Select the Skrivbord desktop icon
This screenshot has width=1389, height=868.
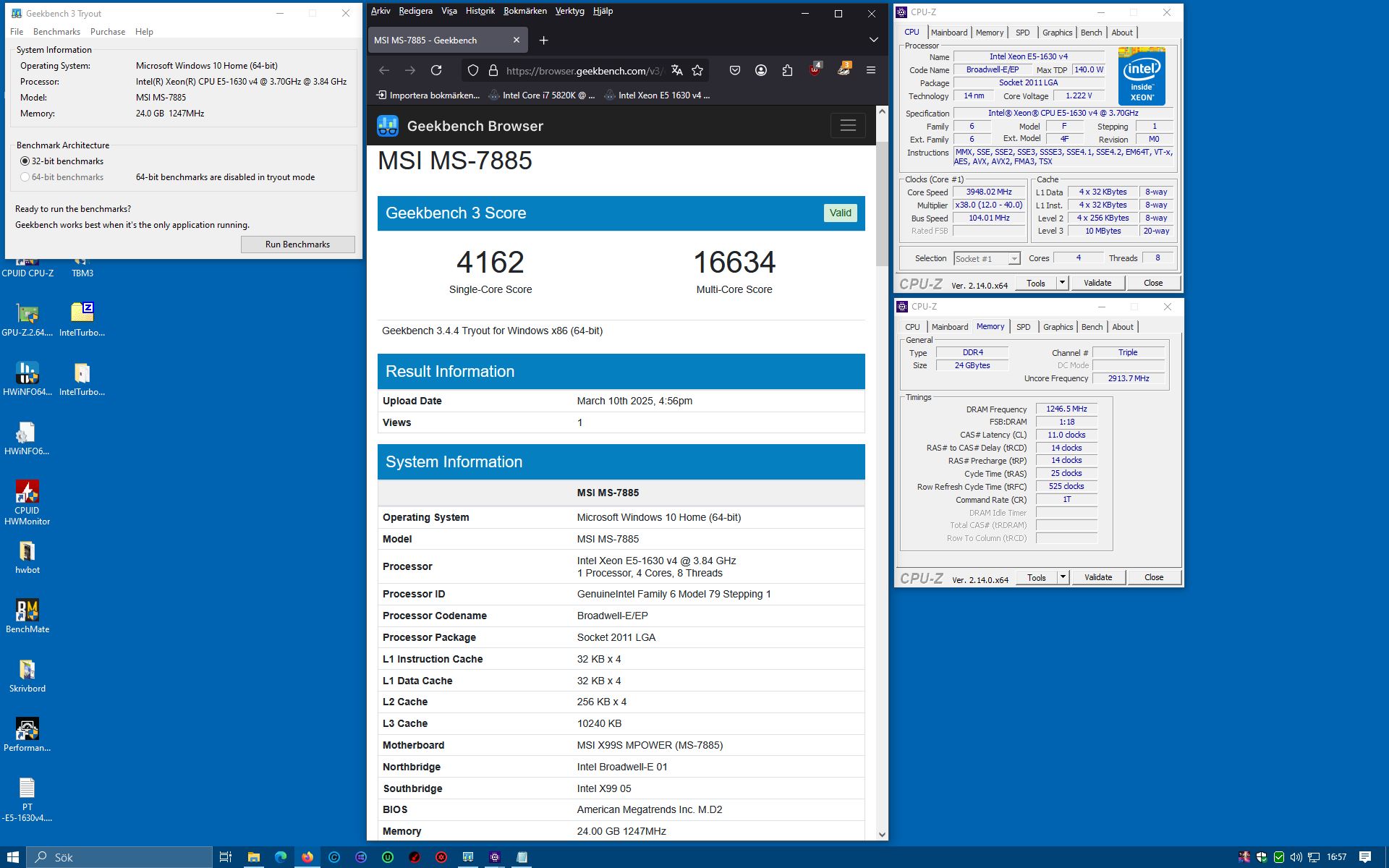pos(27,676)
